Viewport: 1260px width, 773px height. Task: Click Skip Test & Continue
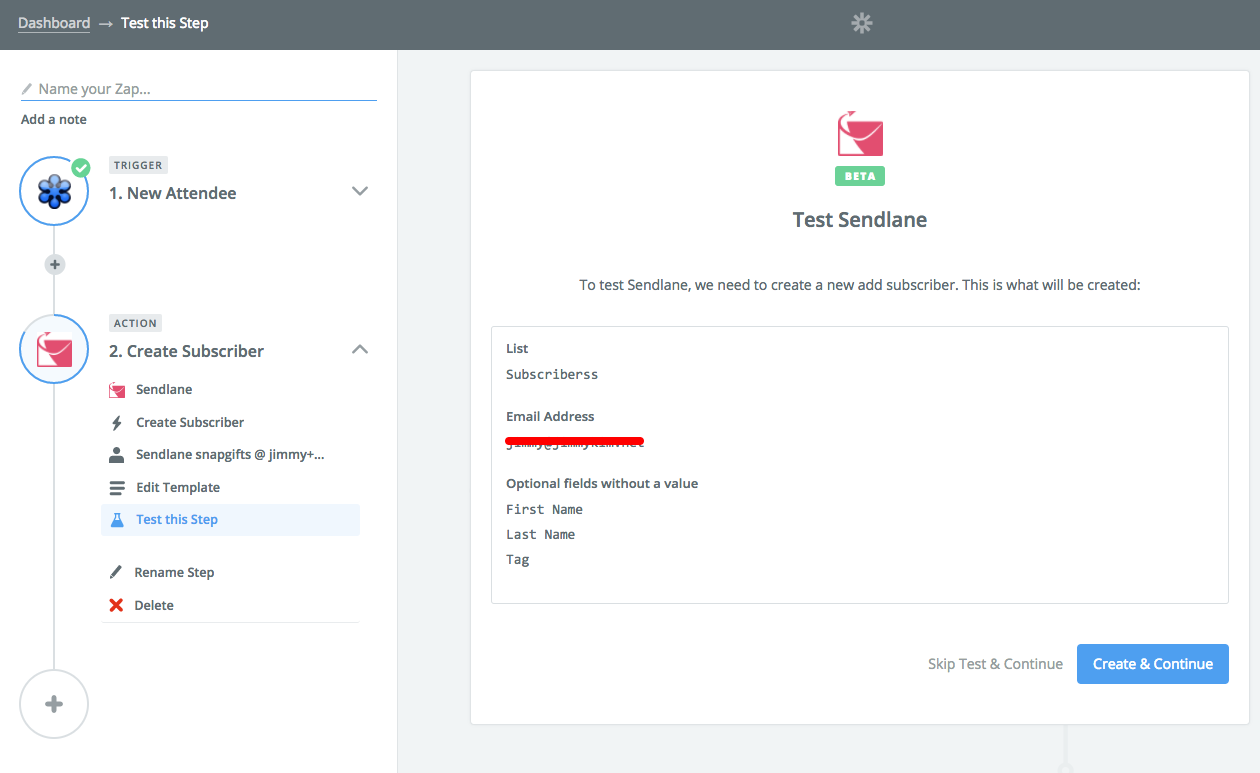995,664
